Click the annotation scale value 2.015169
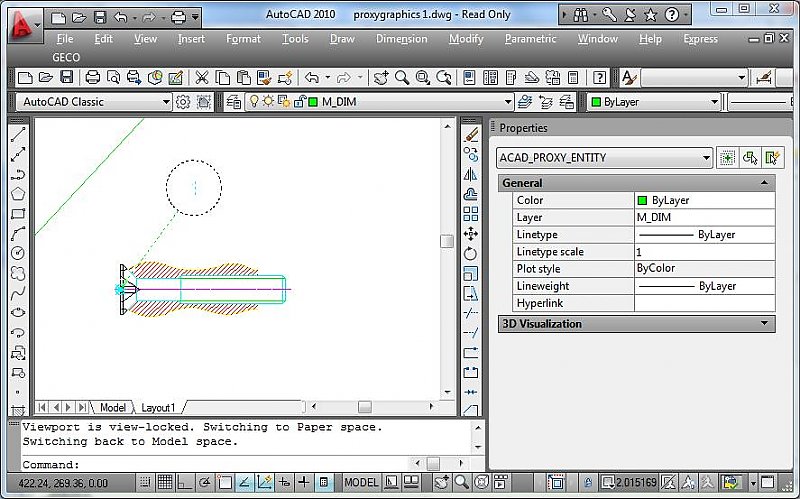 tap(636, 482)
